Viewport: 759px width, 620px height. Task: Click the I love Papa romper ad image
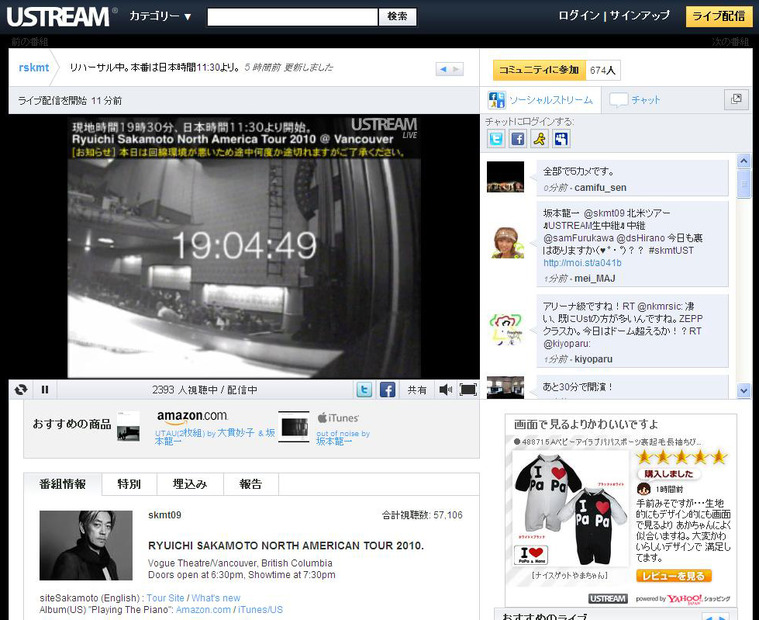(570, 508)
